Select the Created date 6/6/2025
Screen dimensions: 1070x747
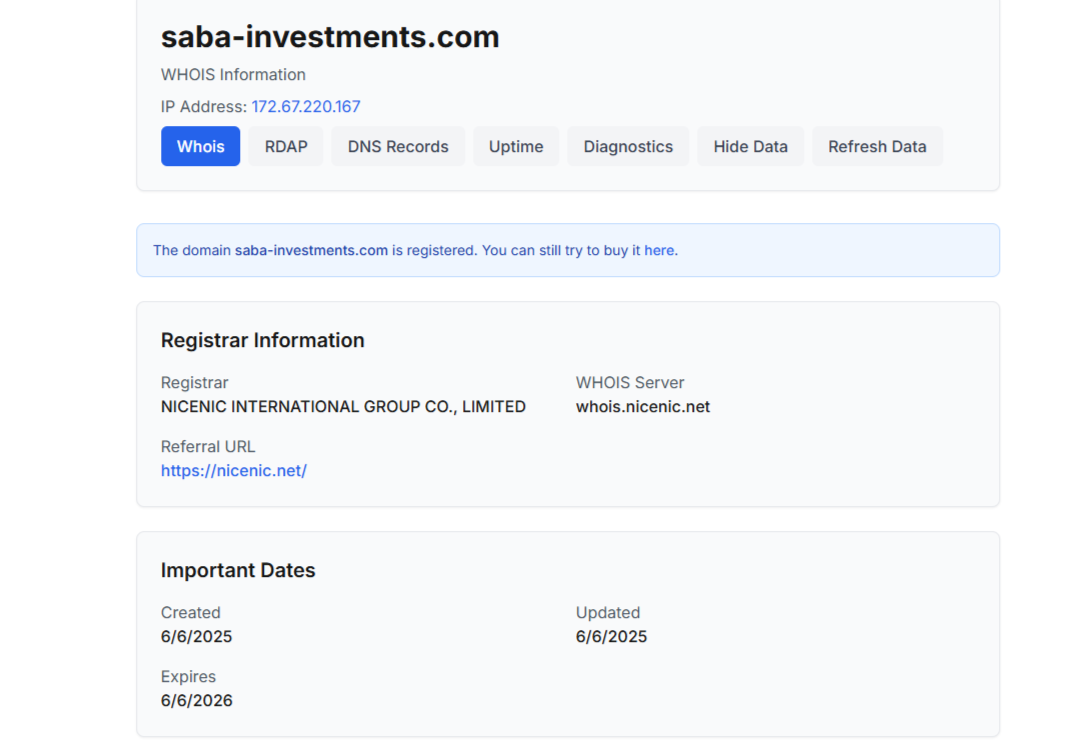[197, 636]
